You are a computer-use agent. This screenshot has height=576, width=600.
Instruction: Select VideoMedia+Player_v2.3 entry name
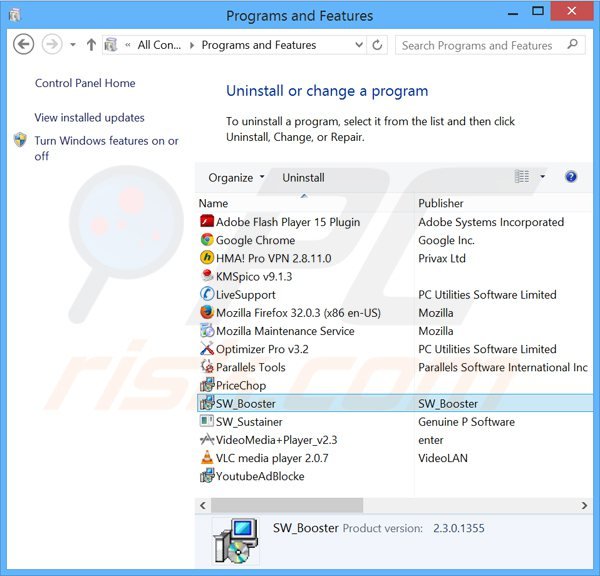pos(276,440)
